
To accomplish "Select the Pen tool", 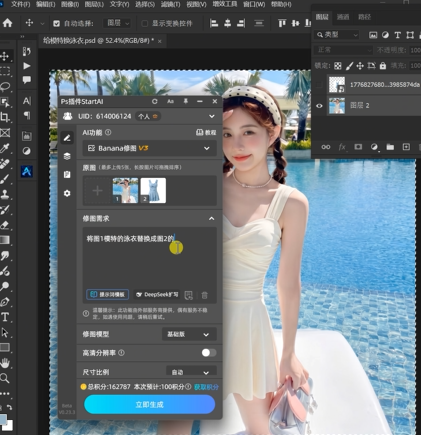I will (5, 302).
